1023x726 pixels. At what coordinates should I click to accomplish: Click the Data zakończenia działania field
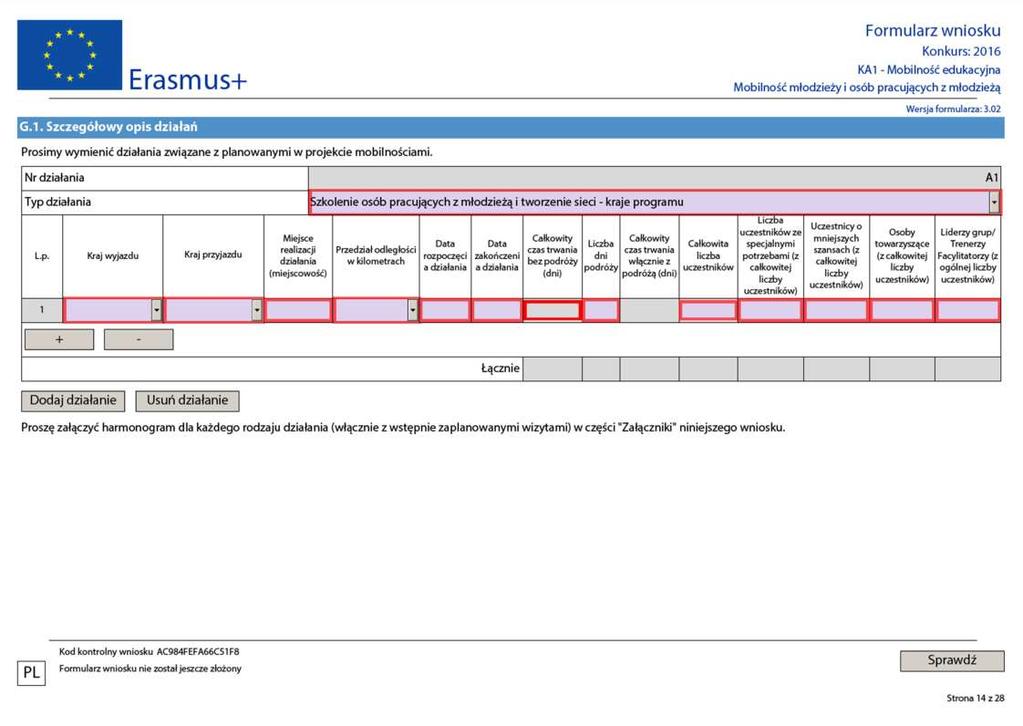click(x=496, y=310)
